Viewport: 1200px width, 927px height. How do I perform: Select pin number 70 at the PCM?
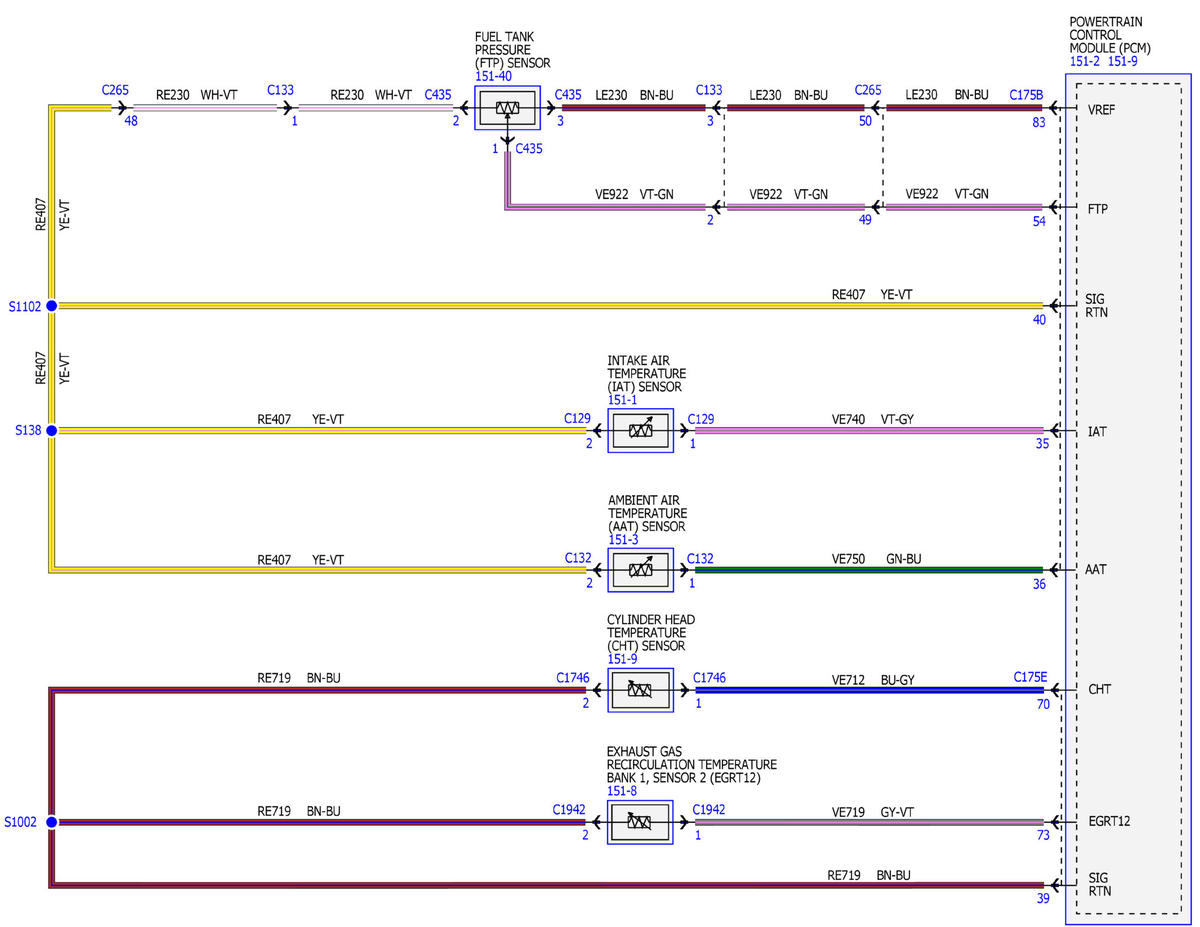pyautogui.click(x=1043, y=704)
